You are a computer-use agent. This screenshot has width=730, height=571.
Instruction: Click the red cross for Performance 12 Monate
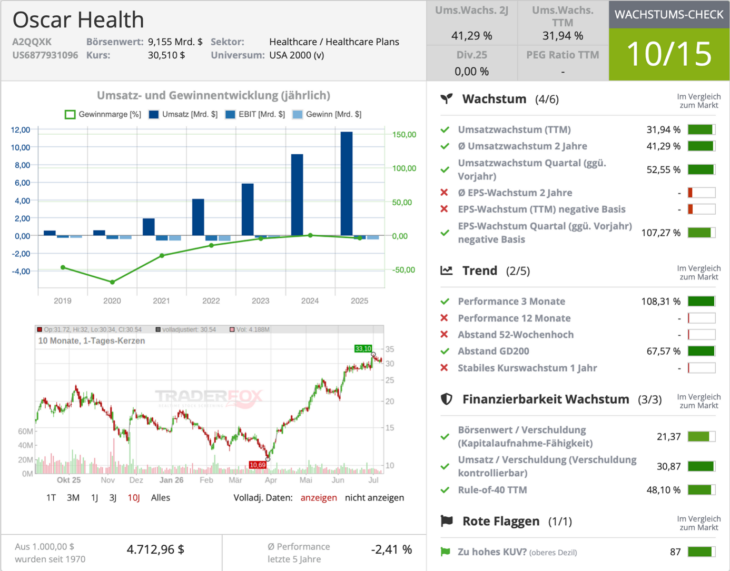(444, 318)
